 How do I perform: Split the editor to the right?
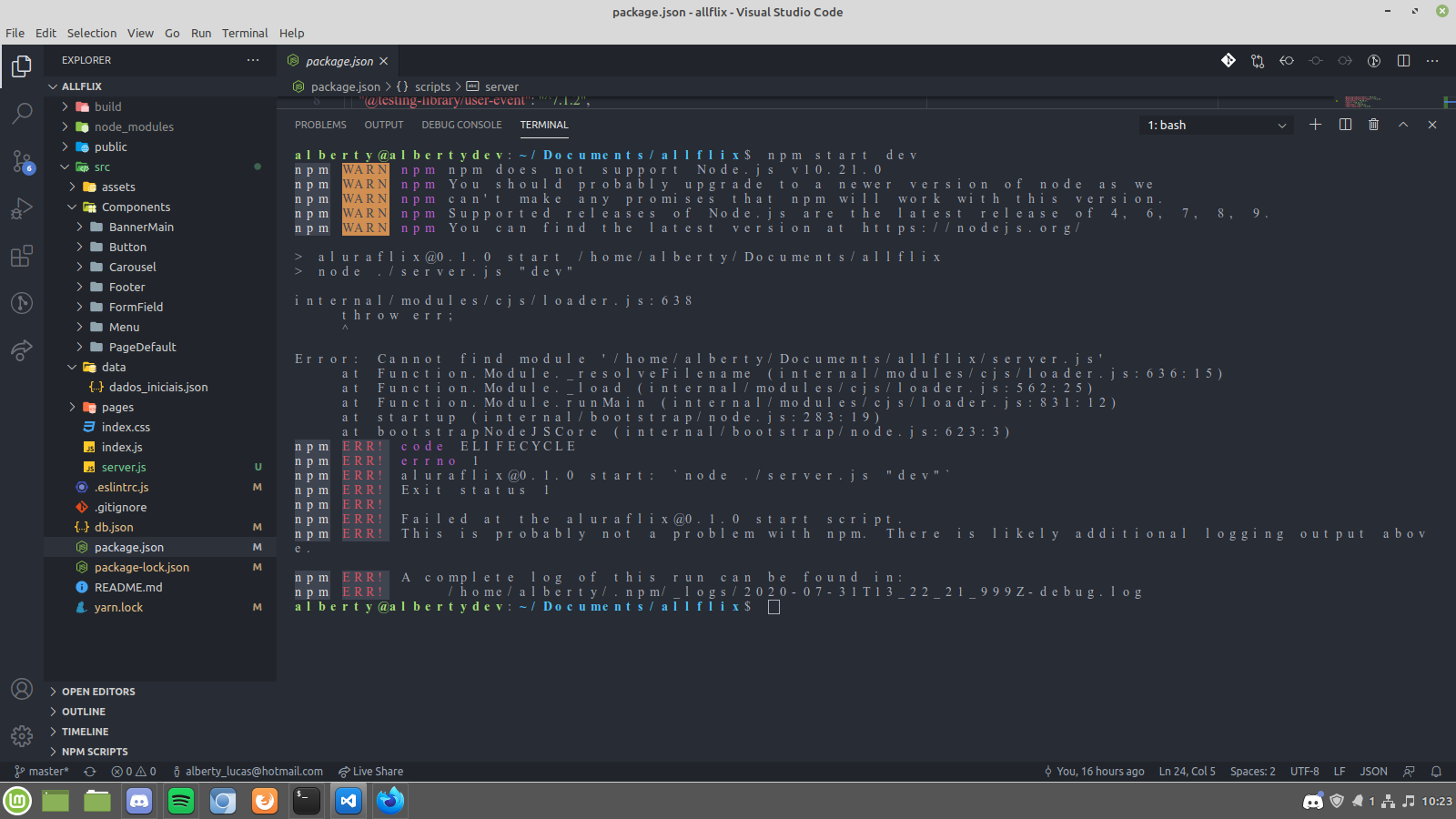[x=1403, y=61]
